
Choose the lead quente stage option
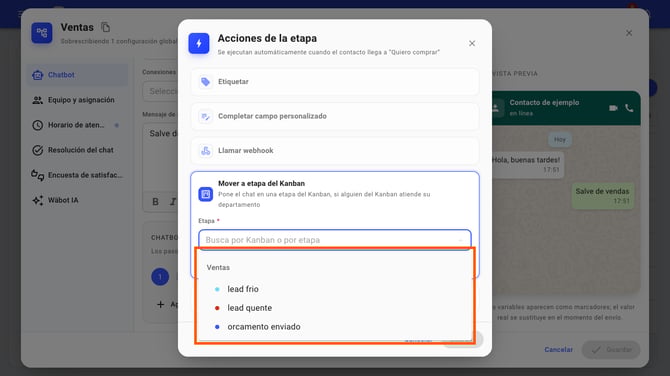[x=335, y=308]
